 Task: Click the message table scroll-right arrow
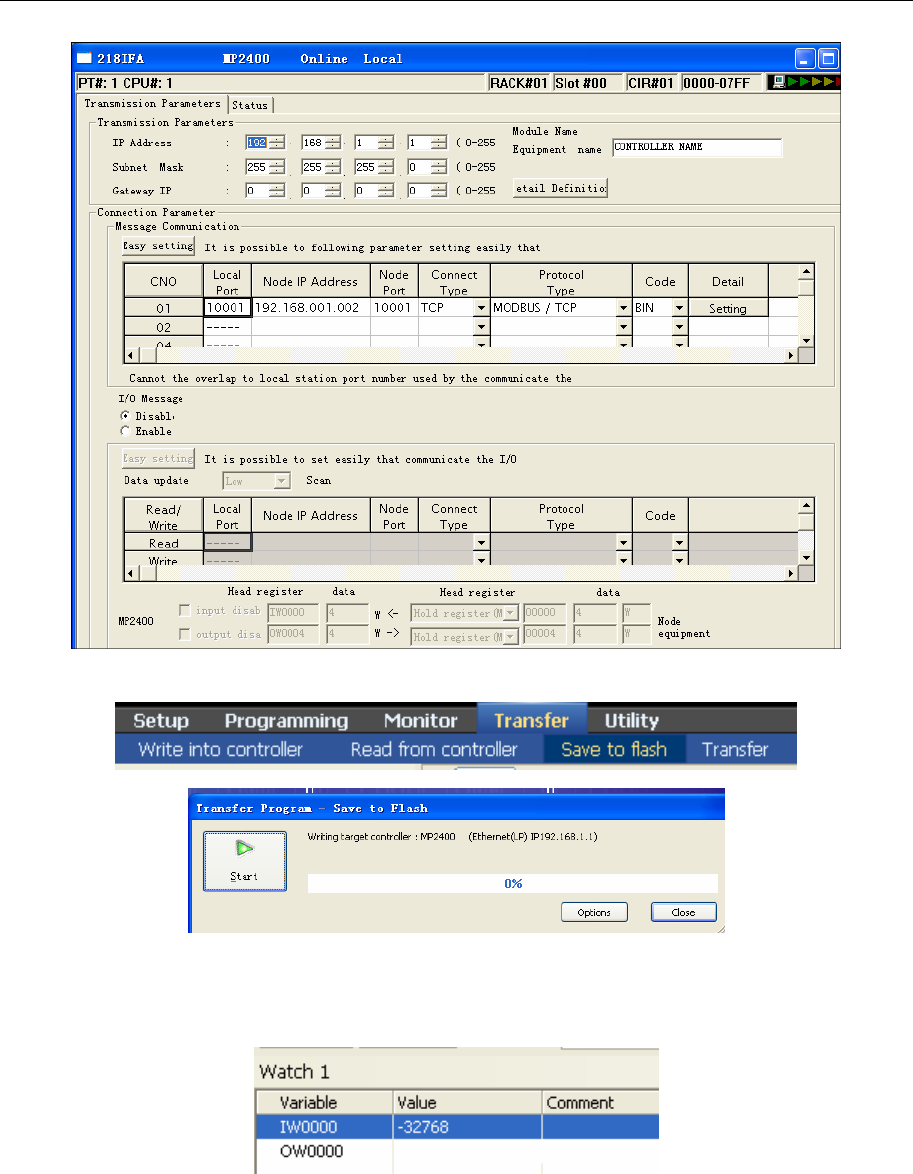click(x=790, y=356)
